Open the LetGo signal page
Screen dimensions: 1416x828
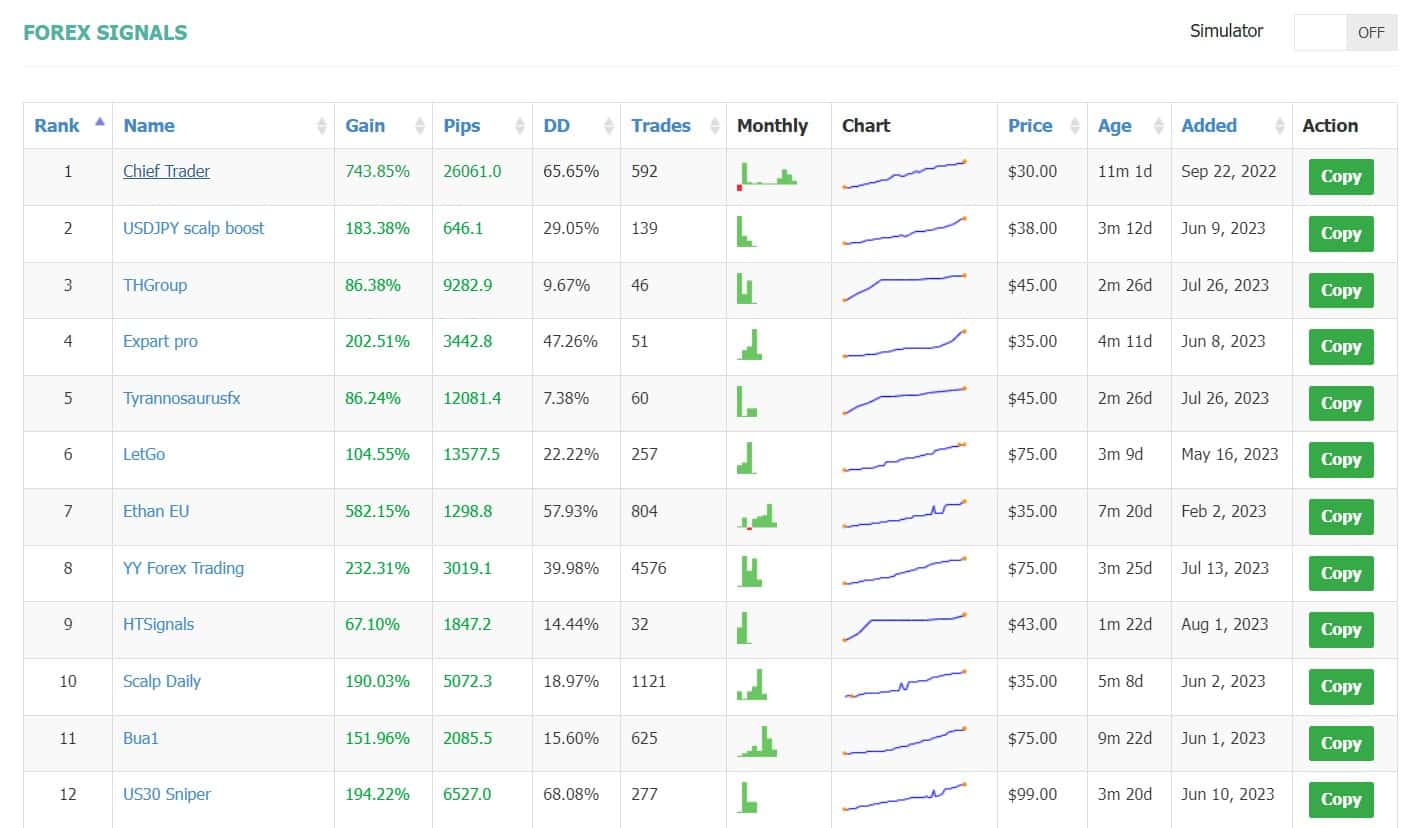[144, 454]
